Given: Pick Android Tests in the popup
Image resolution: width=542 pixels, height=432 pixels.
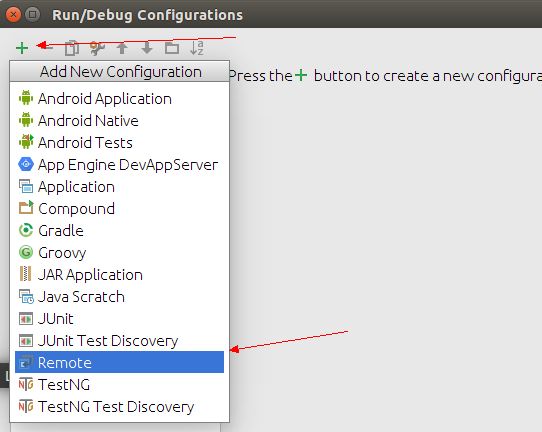Looking at the screenshot, I should 119,142.
